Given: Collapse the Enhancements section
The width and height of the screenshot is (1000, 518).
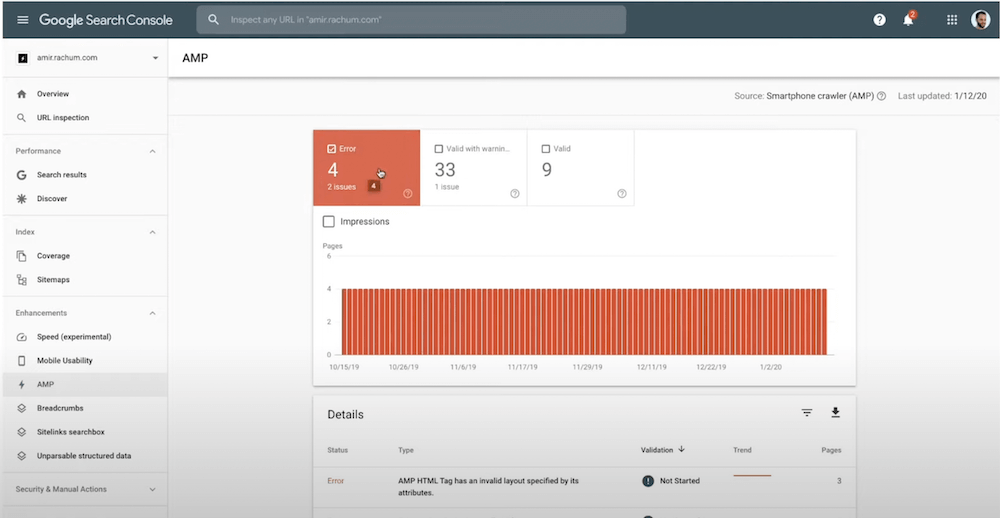Looking at the screenshot, I should coord(152,313).
